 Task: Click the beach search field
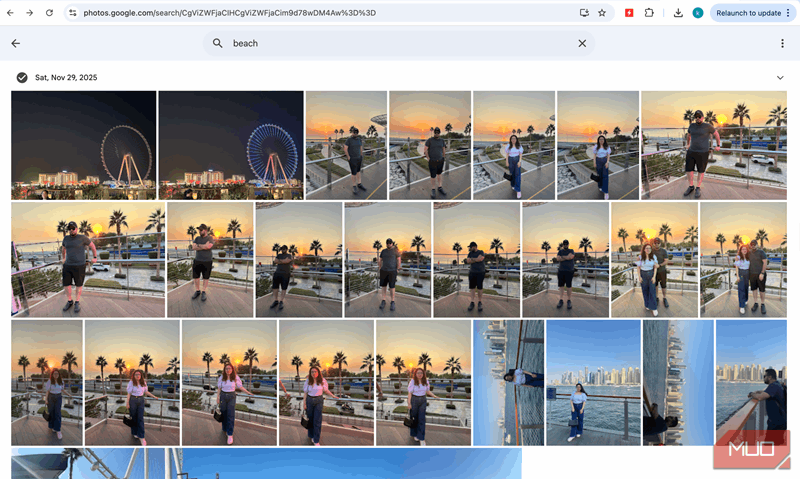(399, 43)
